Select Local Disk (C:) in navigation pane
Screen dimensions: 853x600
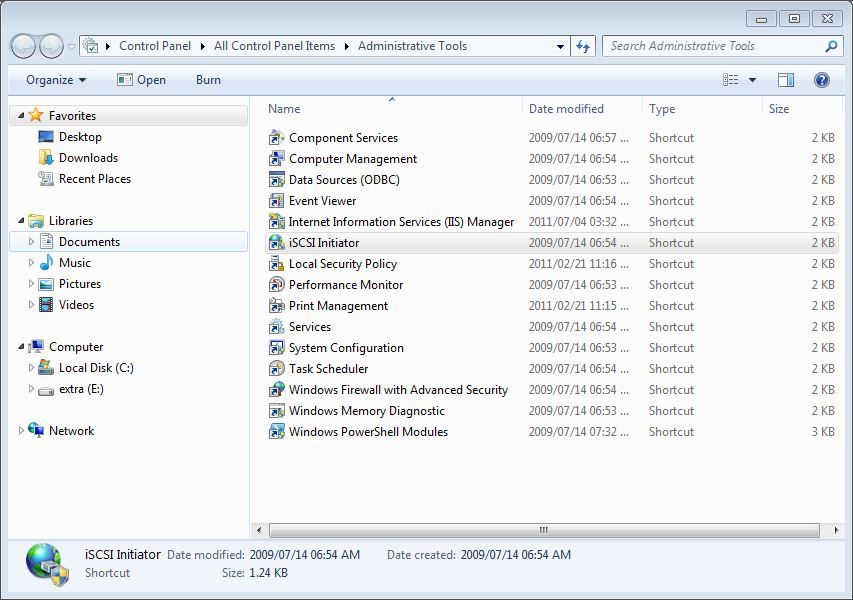pos(96,368)
